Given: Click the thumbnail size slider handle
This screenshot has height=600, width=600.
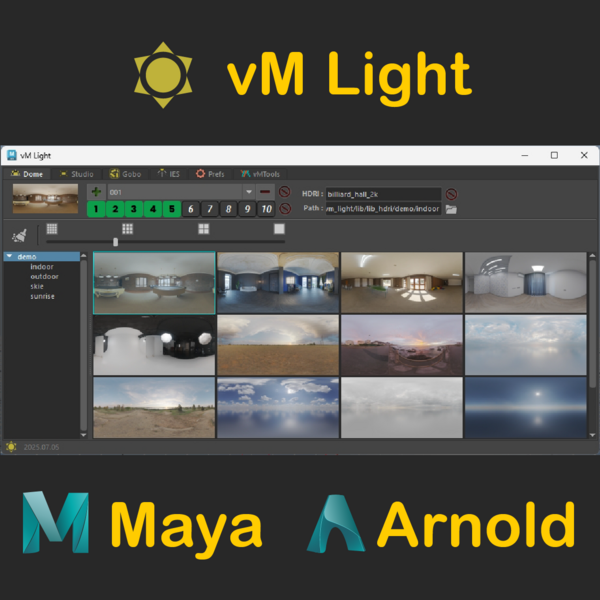Looking at the screenshot, I should coord(116,242).
